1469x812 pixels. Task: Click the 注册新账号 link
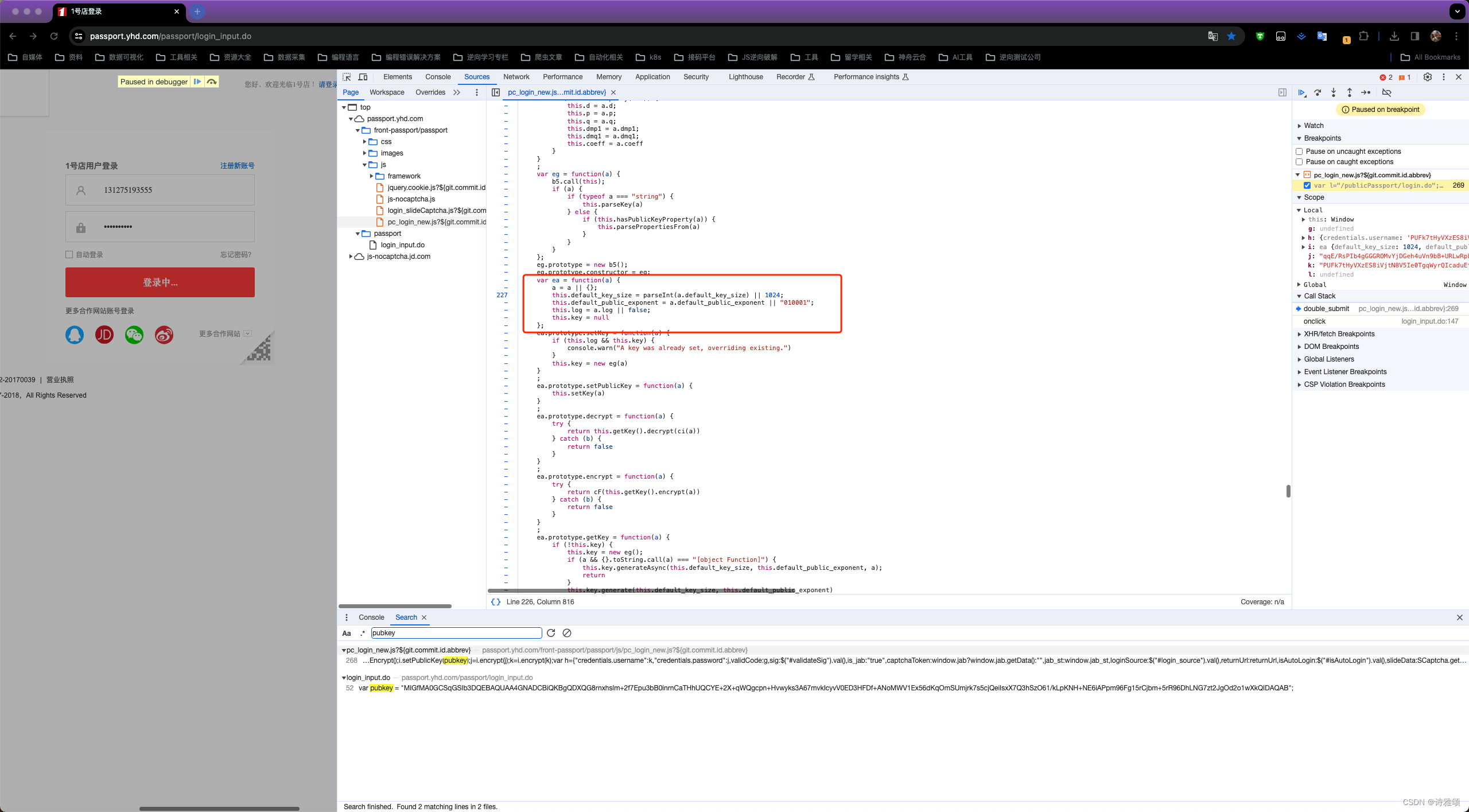238,166
